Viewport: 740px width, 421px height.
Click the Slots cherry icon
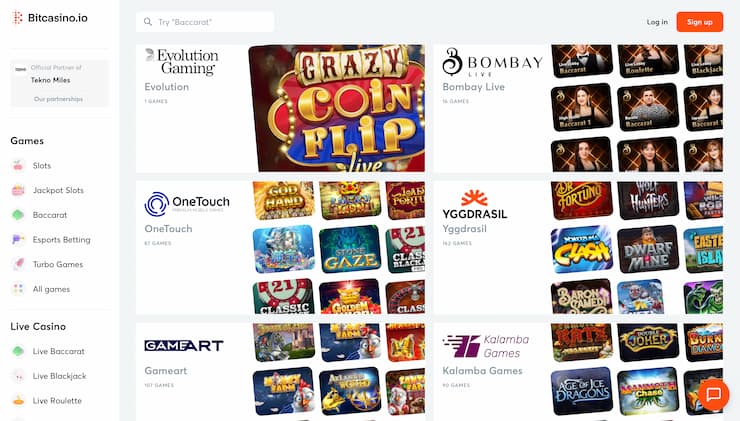point(18,166)
